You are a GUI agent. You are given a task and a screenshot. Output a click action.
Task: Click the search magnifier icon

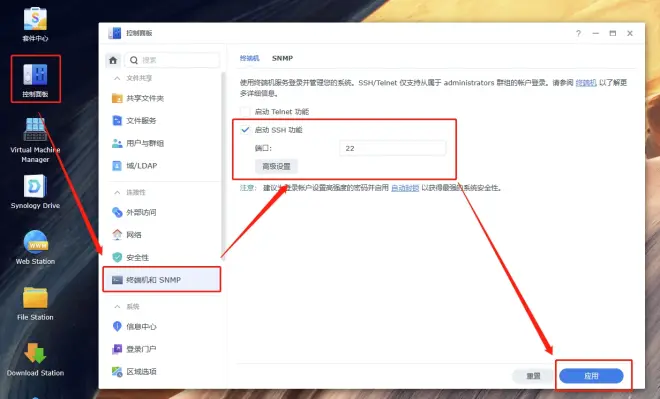[x=134, y=60]
